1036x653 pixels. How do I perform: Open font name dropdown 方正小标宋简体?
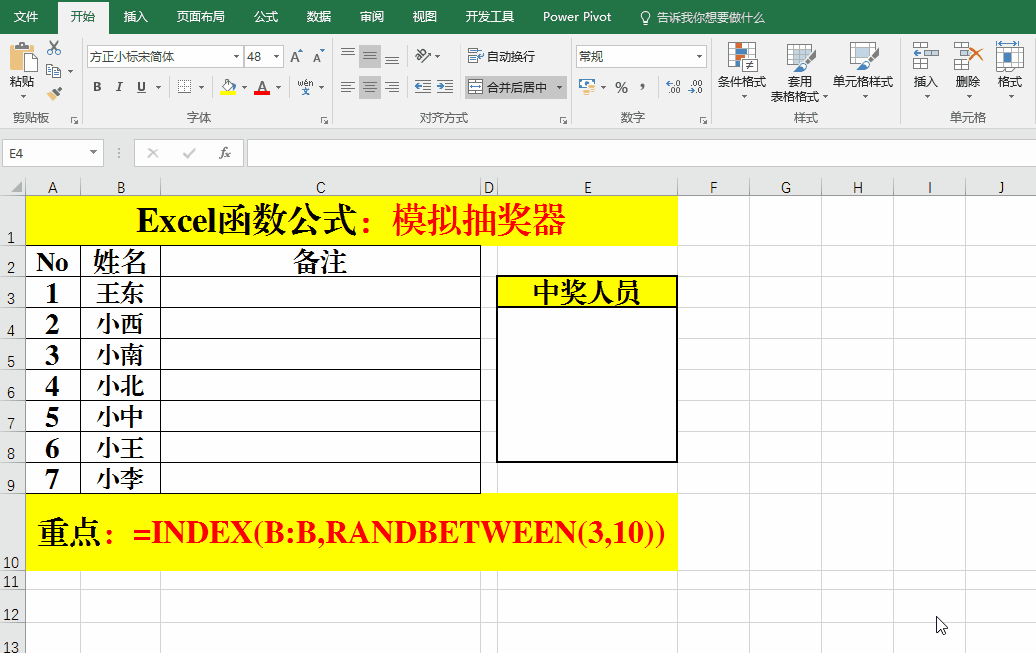point(236,57)
